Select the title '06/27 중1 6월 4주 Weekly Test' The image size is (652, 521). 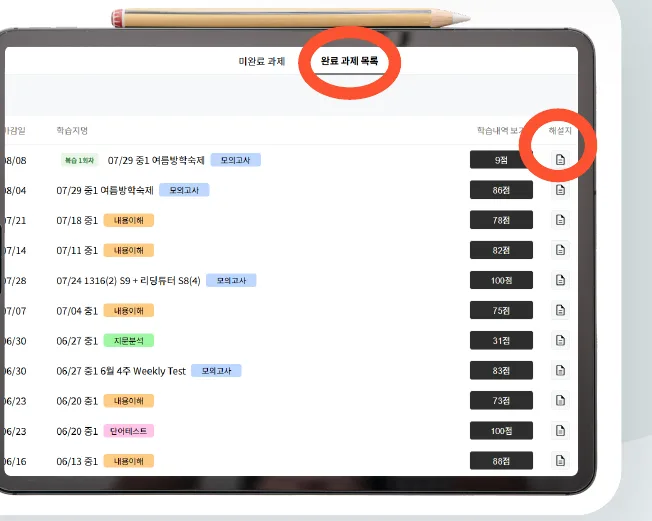[121, 371]
